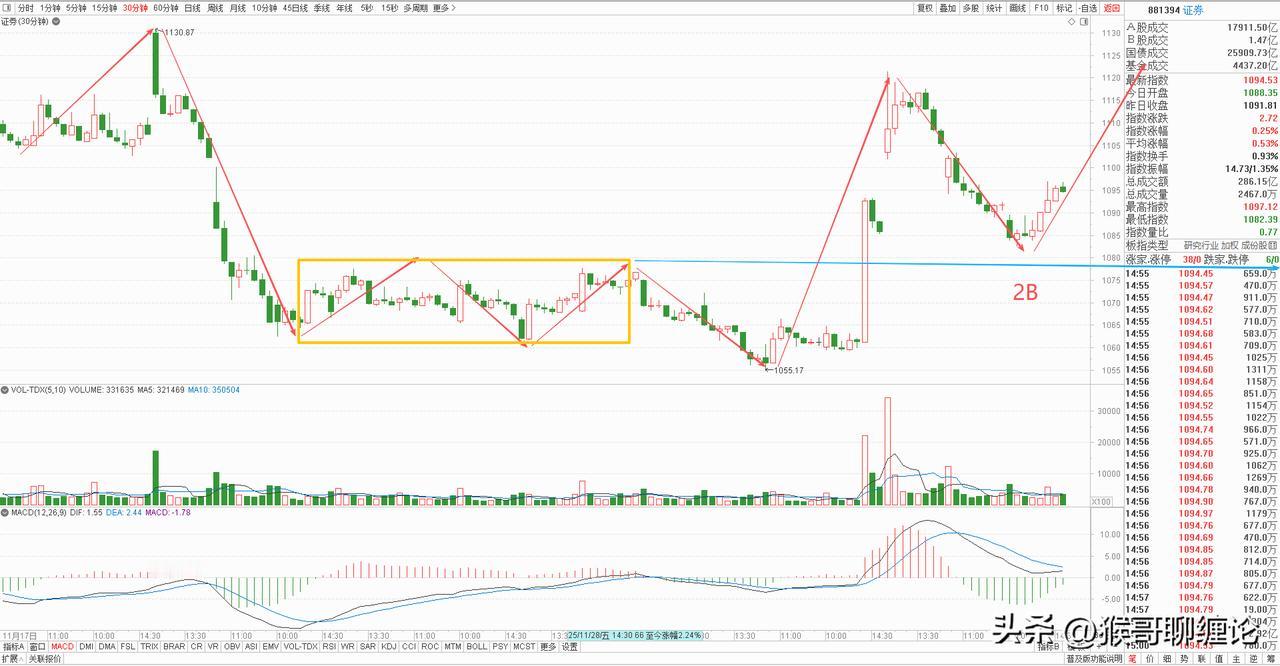1280x666 pixels.
Task: Select OBV indicator tab
Action: pos(231,647)
